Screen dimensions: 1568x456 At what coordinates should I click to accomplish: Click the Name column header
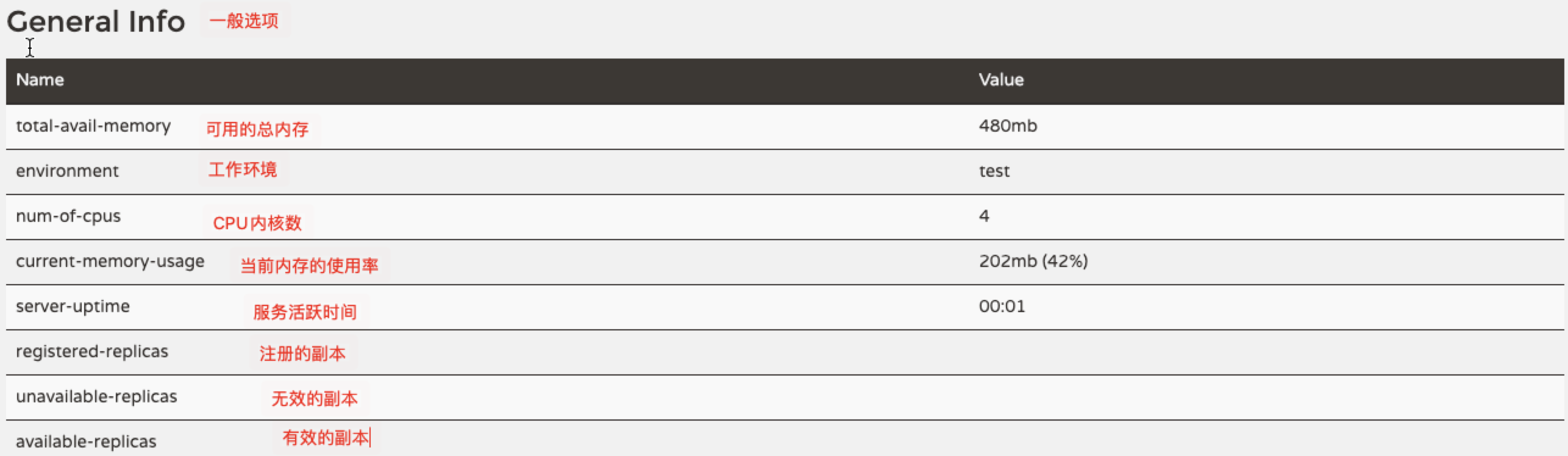40,80
